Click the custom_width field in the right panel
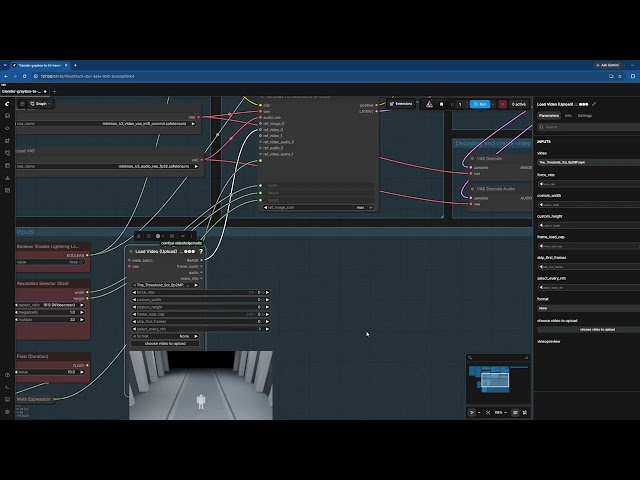This screenshot has width=640, height=480. pyautogui.click(x=589, y=204)
